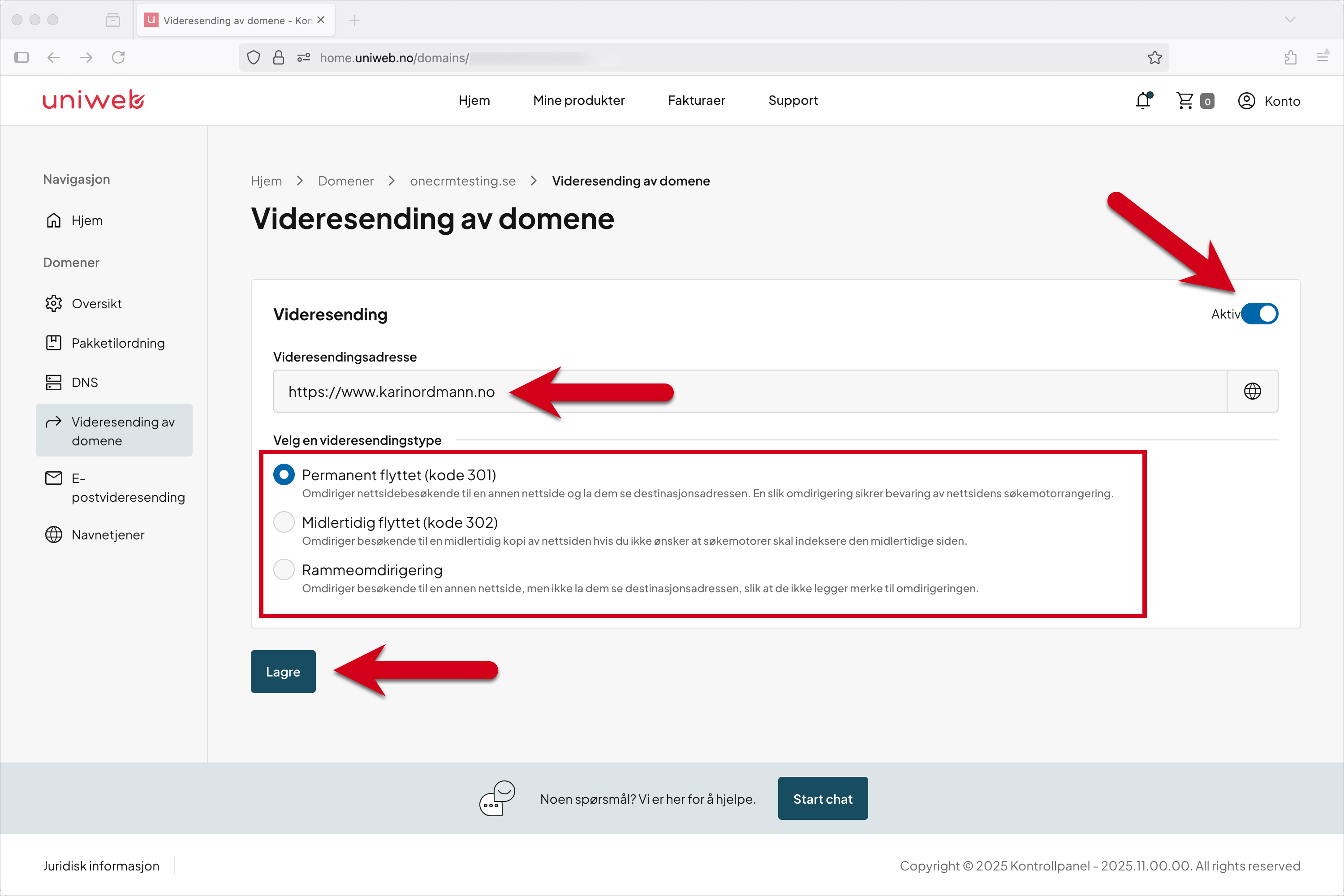Click the Oversikt gear icon
The width and height of the screenshot is (1344, 896).
coord(54,303)
